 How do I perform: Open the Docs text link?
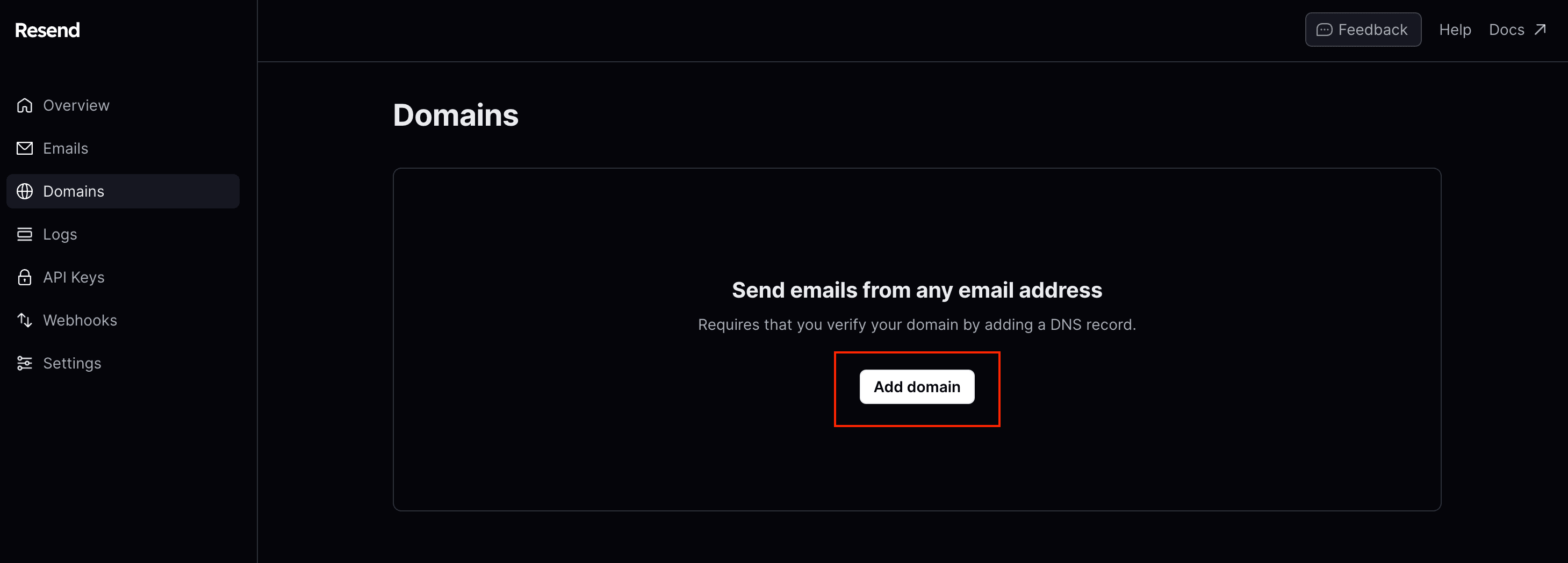(1506, 30)
